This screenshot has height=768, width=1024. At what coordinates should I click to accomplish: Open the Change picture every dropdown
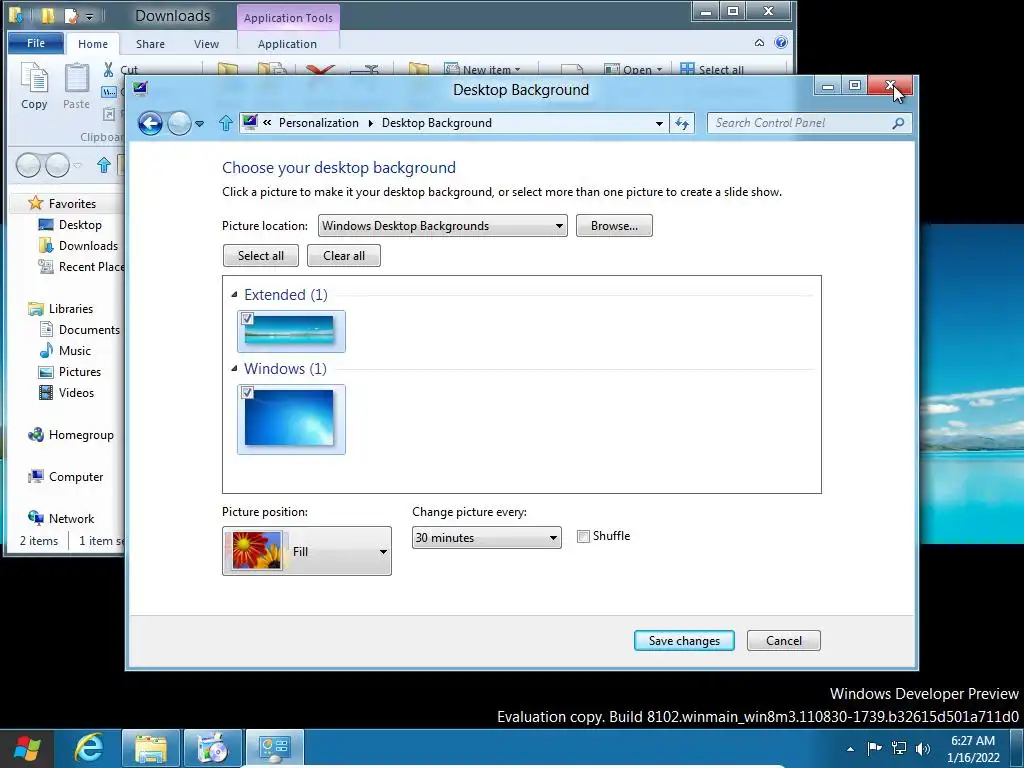point(487,538)
